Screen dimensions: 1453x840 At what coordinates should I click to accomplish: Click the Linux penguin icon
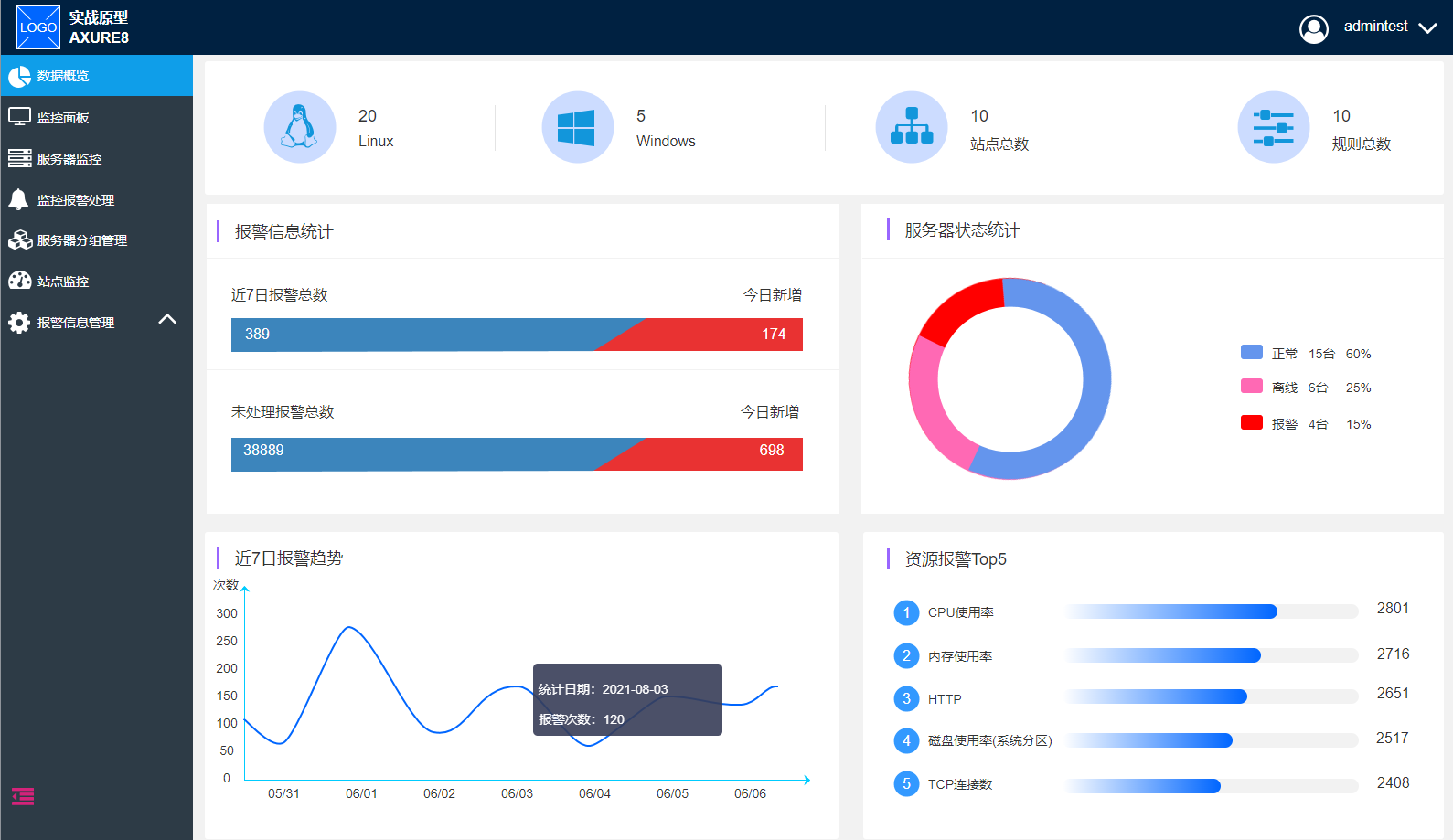(x=300, y=127)
